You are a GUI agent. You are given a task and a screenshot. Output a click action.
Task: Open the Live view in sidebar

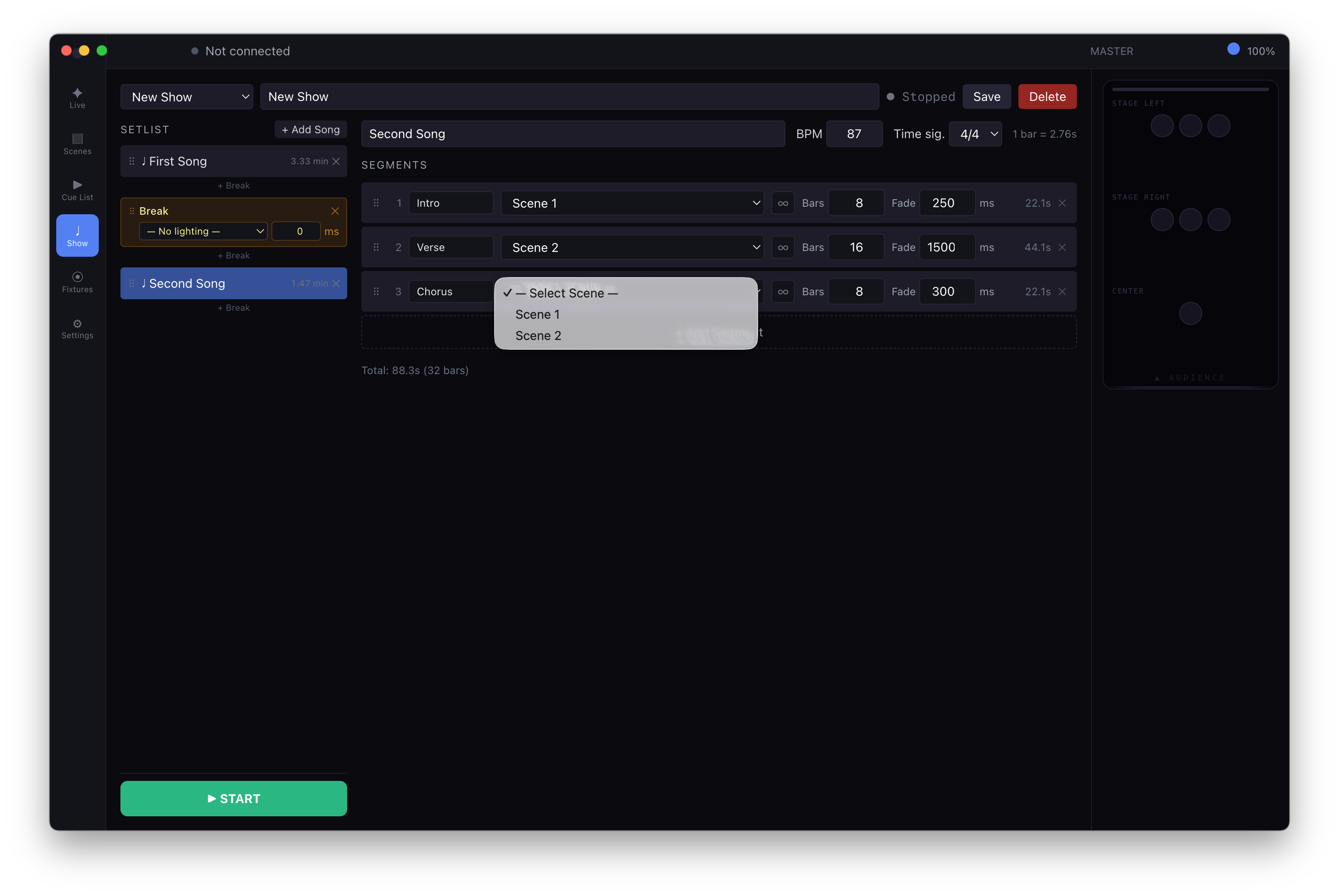tap(77, 98)
